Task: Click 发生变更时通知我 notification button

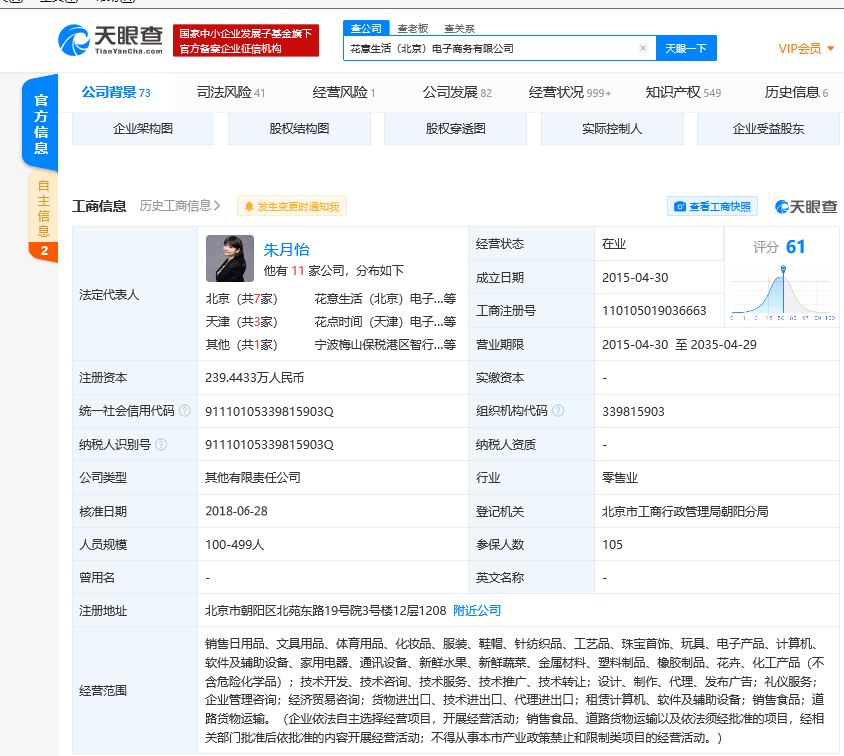Action: 292,206
